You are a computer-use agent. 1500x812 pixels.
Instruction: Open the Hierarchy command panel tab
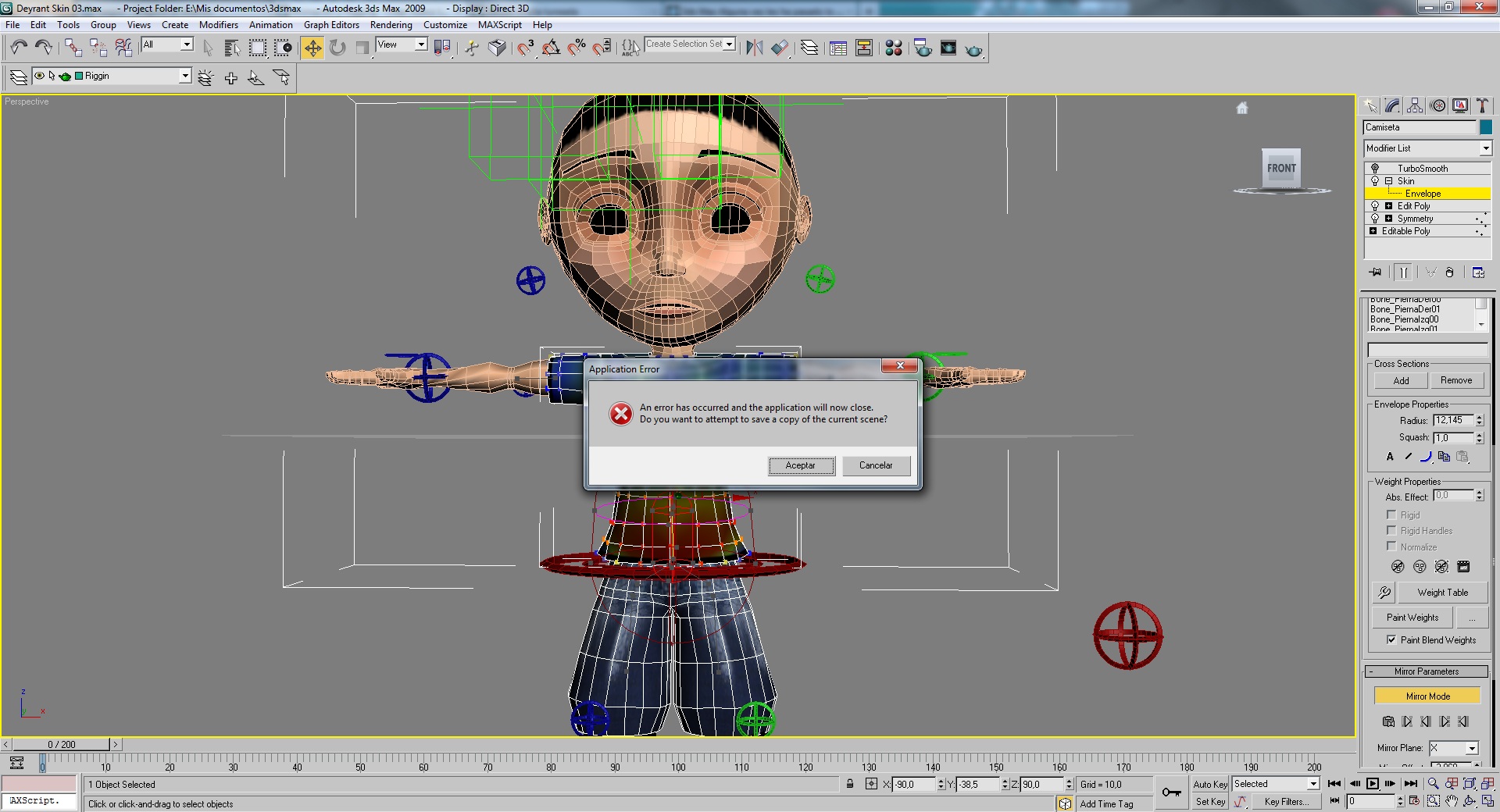1415,105
